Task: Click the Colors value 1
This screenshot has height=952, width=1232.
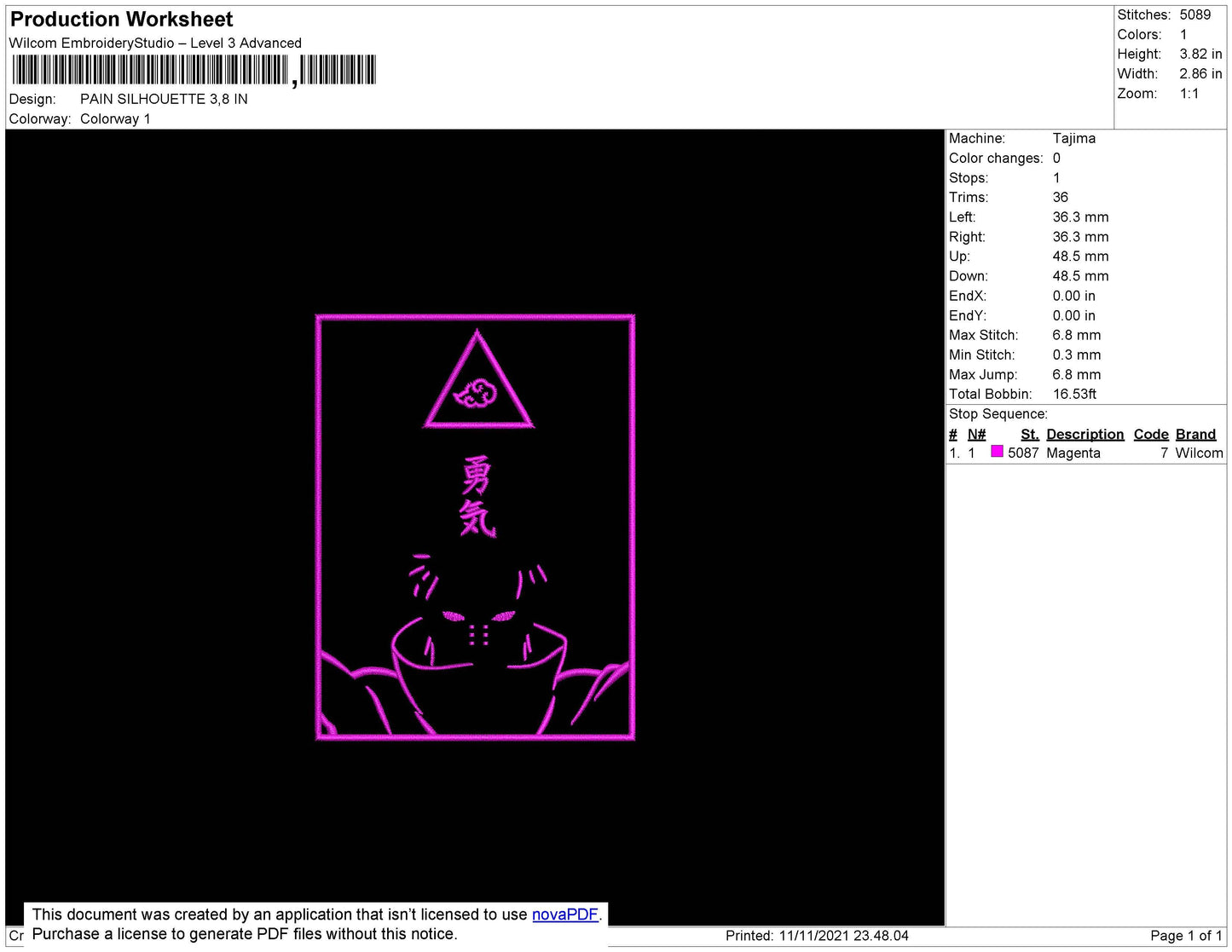Action: pos(1183,34)
